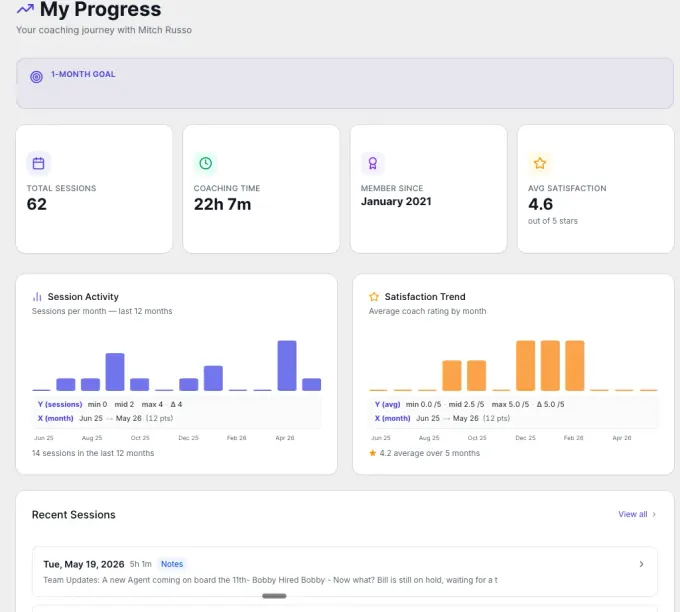Click the 'Tue, May 19, 2026' session date
This screenshot has height=612, width=680.
click(84, 564)
